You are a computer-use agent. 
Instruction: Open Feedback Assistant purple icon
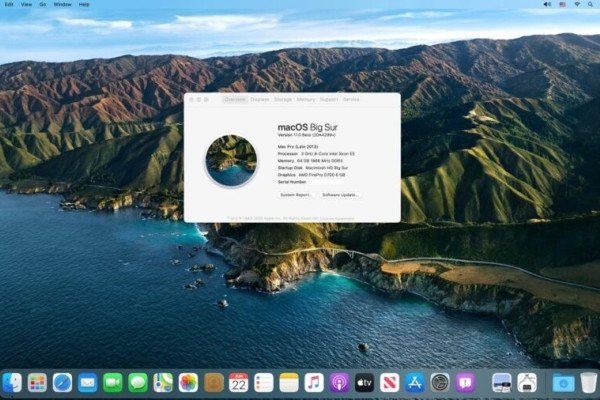point(465,383)
